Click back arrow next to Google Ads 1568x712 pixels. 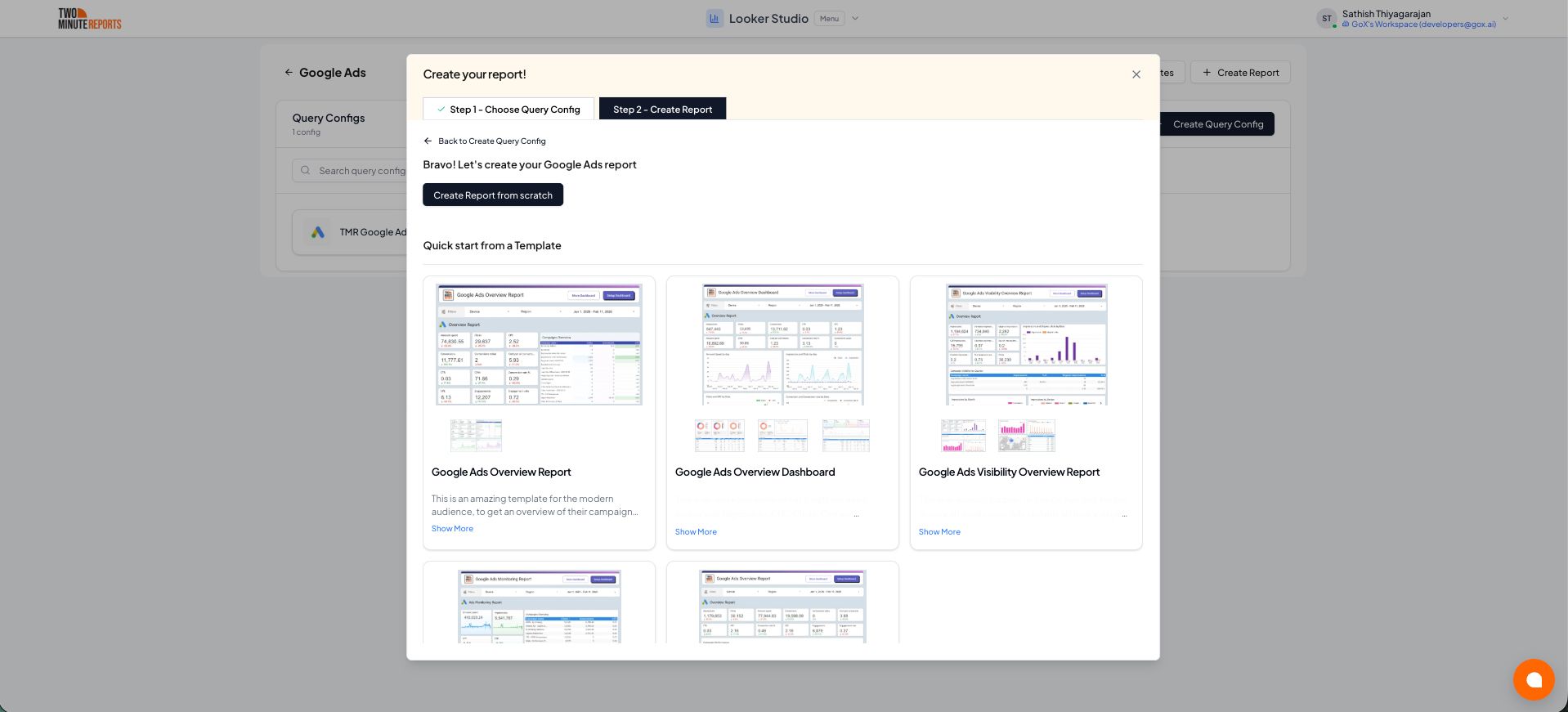coord(289,72)
